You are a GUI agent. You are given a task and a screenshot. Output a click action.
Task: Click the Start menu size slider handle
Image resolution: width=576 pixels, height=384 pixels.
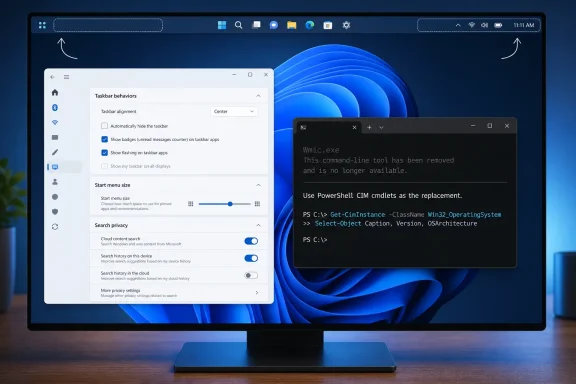tap(230, 204)
